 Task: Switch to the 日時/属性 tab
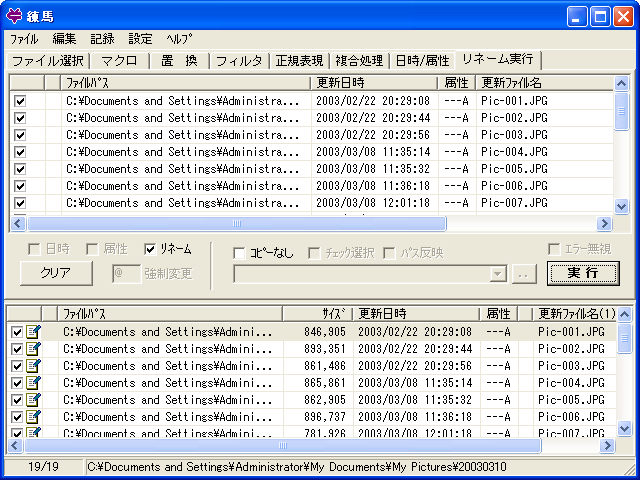(422, 61)
